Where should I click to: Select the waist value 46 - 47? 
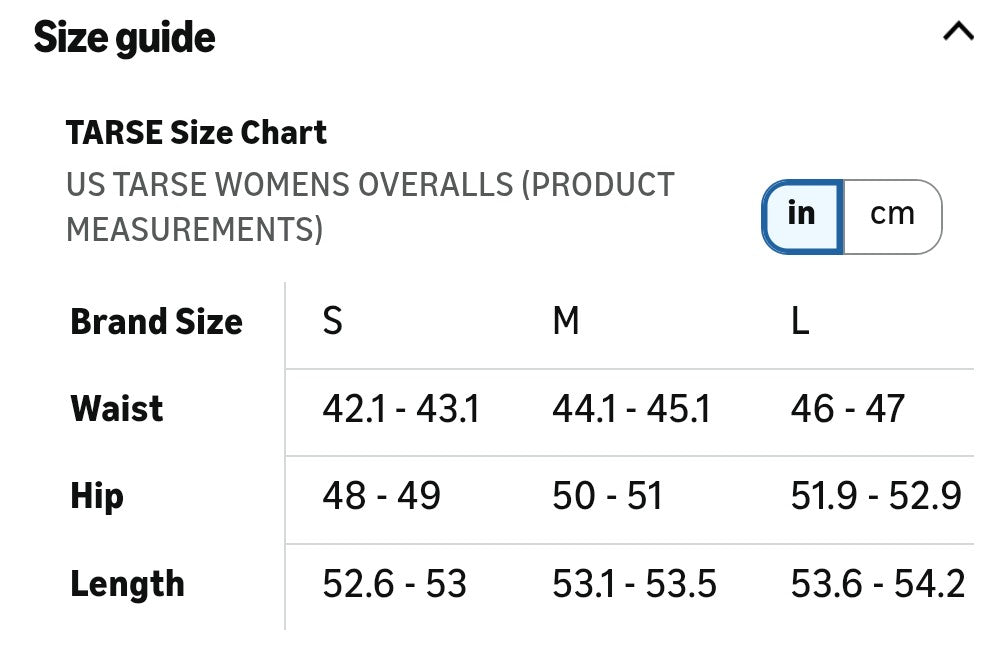(x=847, y=409)
